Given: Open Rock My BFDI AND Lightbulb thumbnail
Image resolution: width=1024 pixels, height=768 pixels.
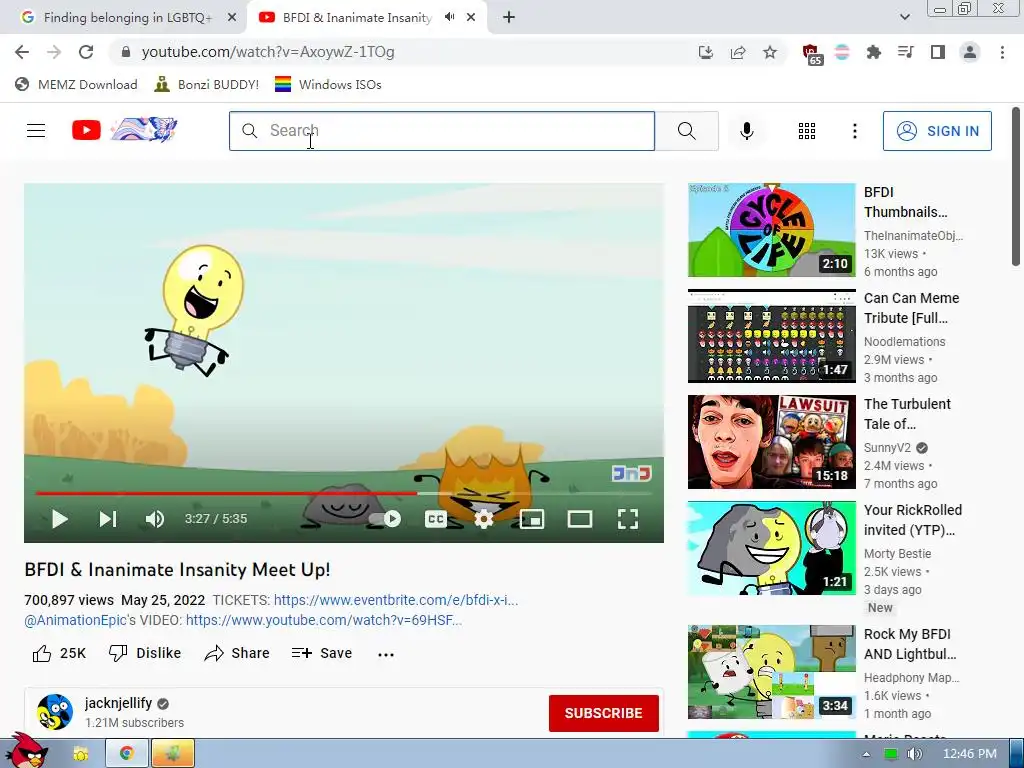Looking at the screenshot, I should click(771, 672).
